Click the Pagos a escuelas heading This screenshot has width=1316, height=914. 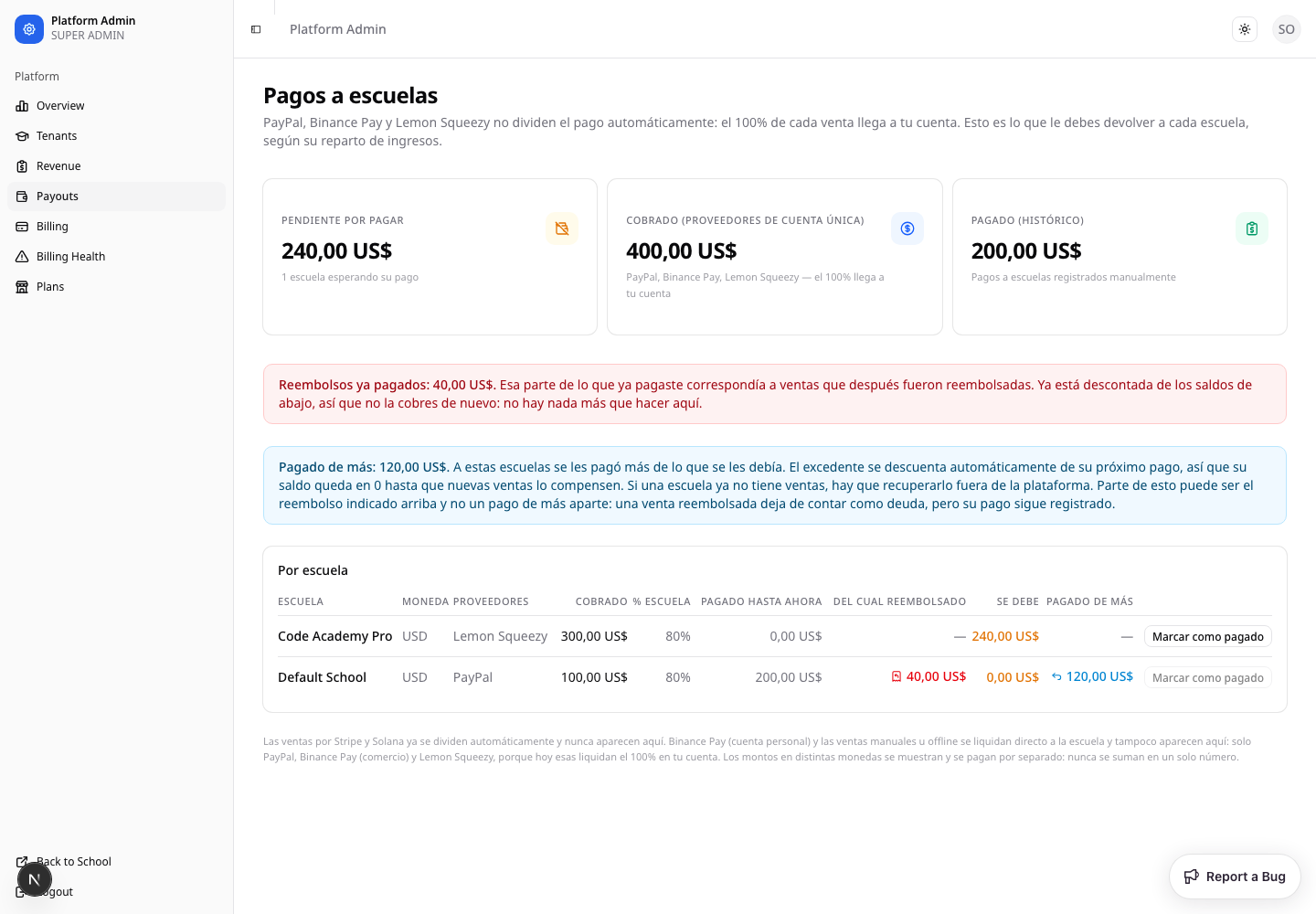(350, 96)
